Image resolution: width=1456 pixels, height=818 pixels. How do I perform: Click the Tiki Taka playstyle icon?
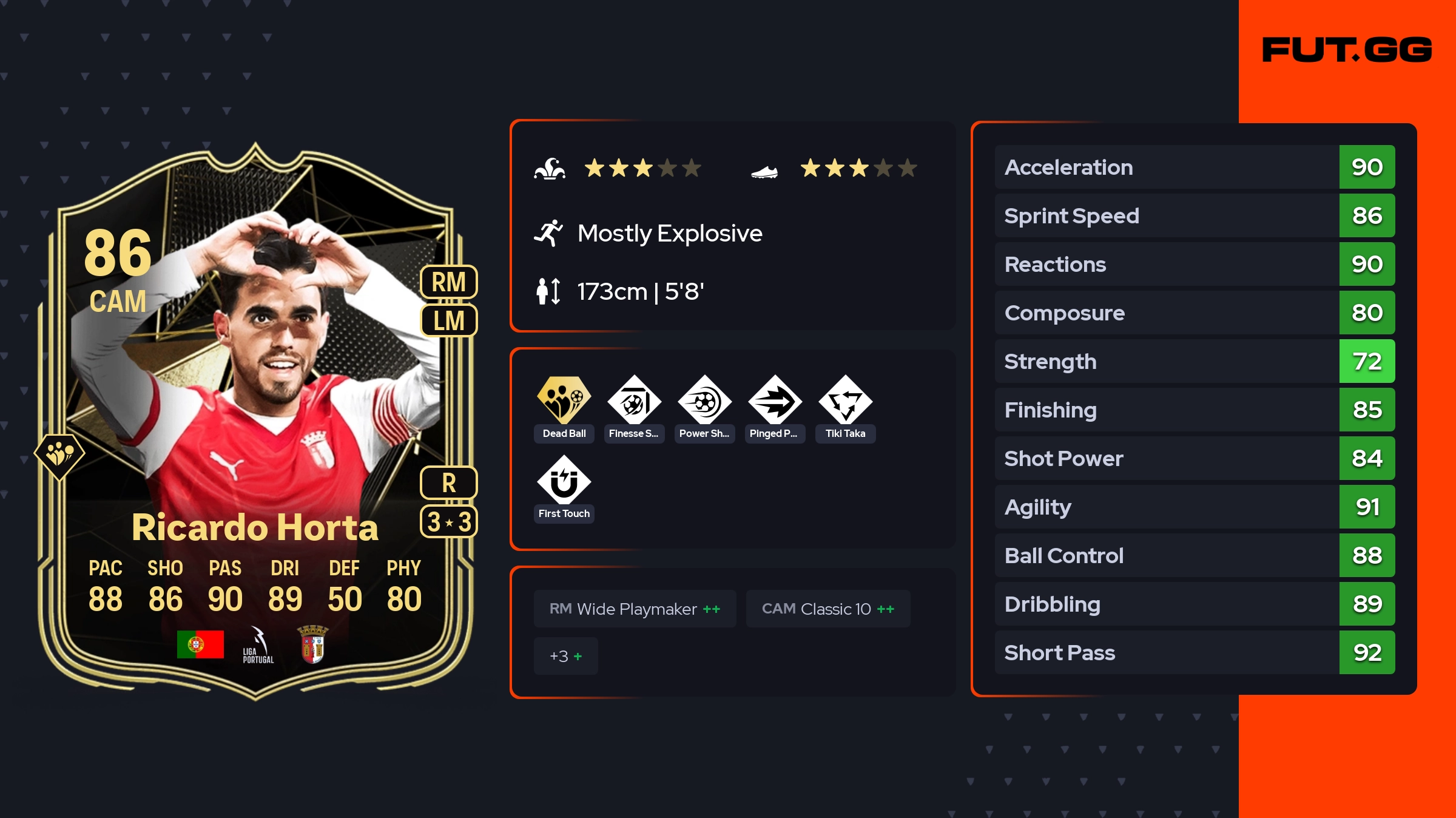pyautogui.click(x=845, y=401)
